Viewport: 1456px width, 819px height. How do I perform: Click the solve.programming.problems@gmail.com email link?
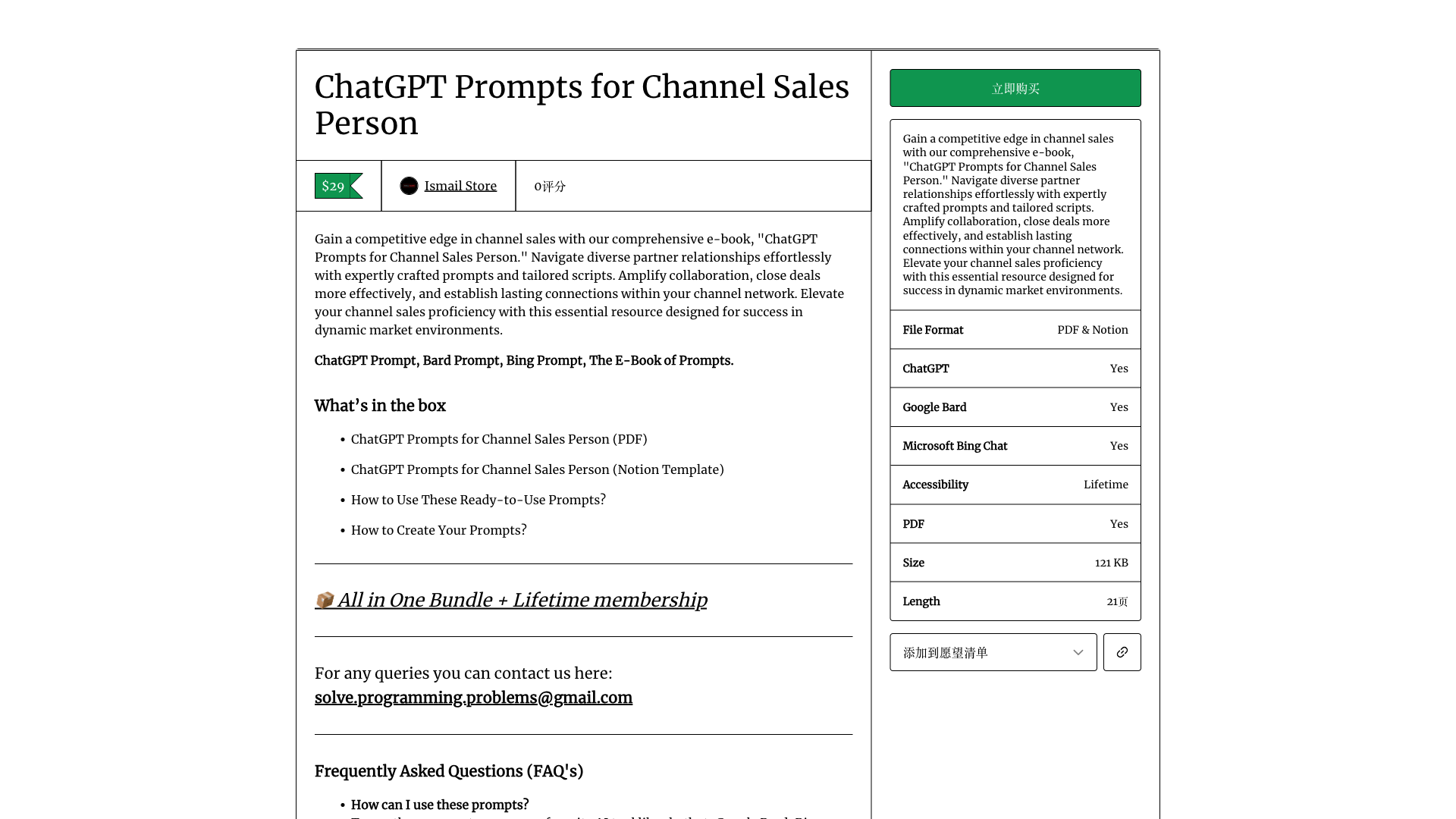(473, 697)
